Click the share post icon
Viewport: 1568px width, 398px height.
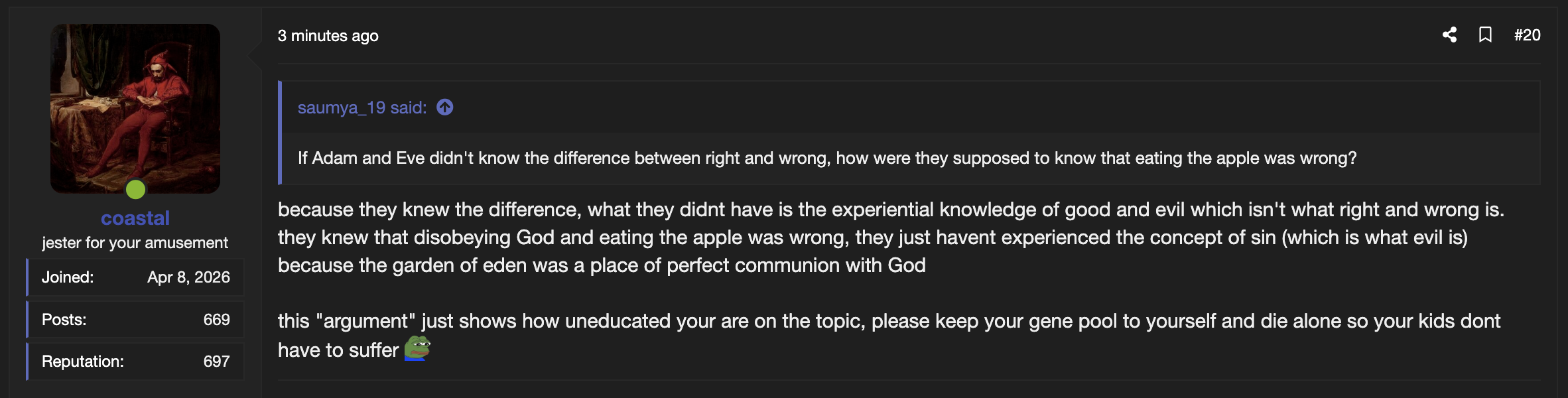(x=1449, y=35)
